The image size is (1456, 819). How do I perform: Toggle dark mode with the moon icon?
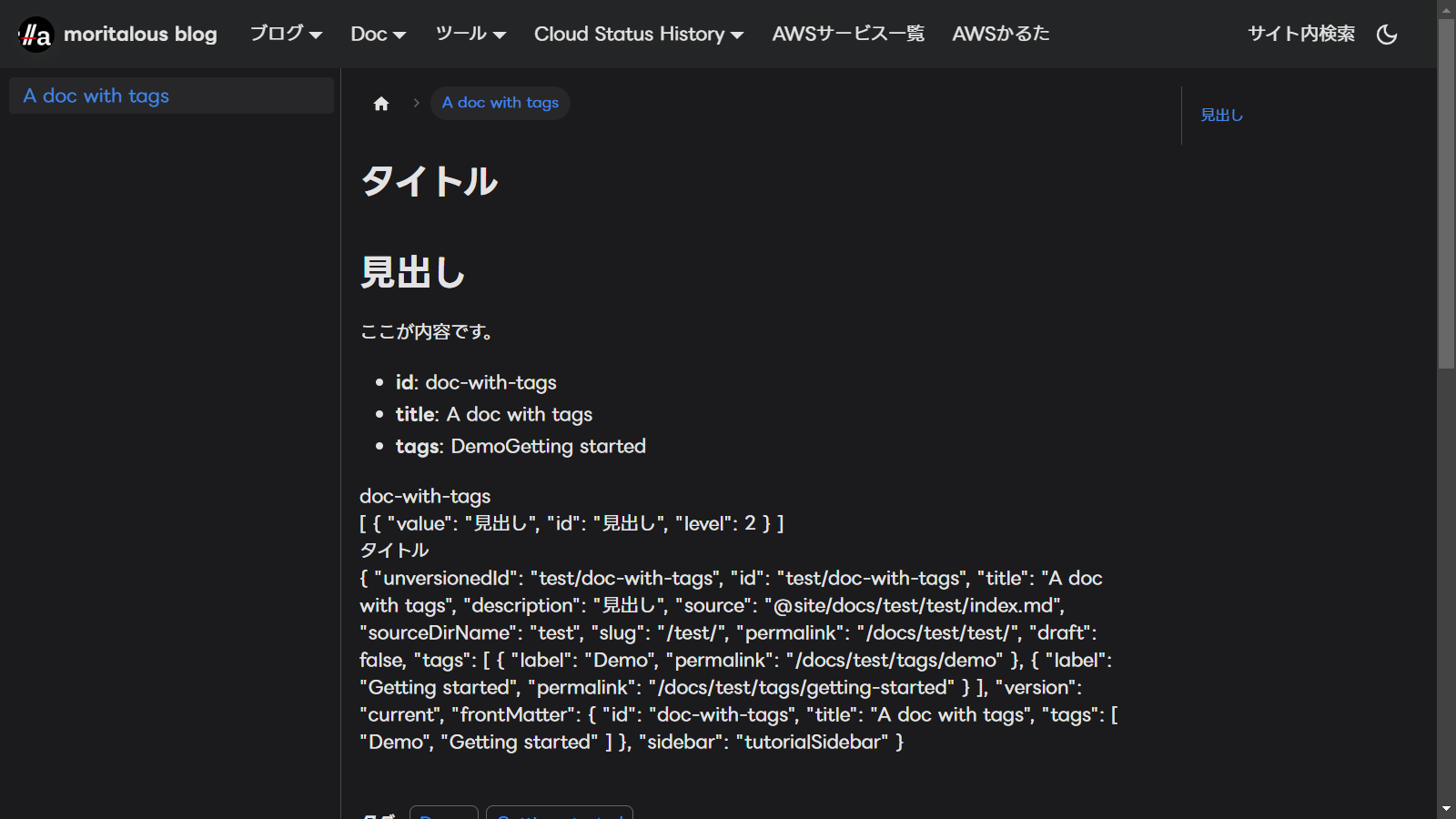tap(1387, 35)
